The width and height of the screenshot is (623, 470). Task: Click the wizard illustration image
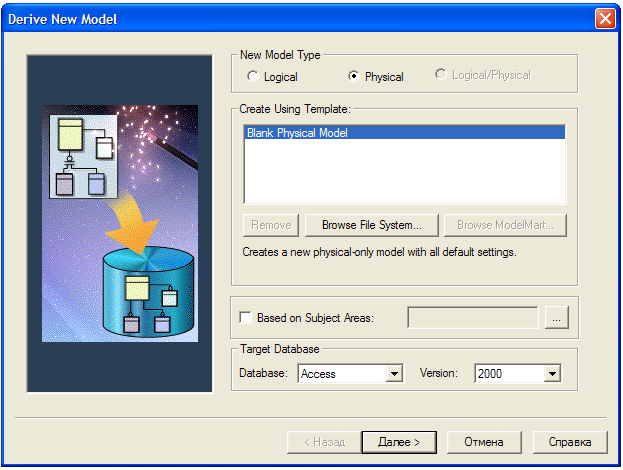click(120, 224)
